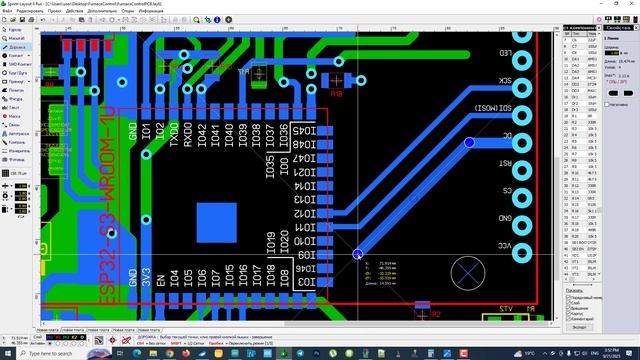Toggle the first checkbox under Показать
This screenshot has height=360, width=640.
pyautogui.click(x=568, y=298)
